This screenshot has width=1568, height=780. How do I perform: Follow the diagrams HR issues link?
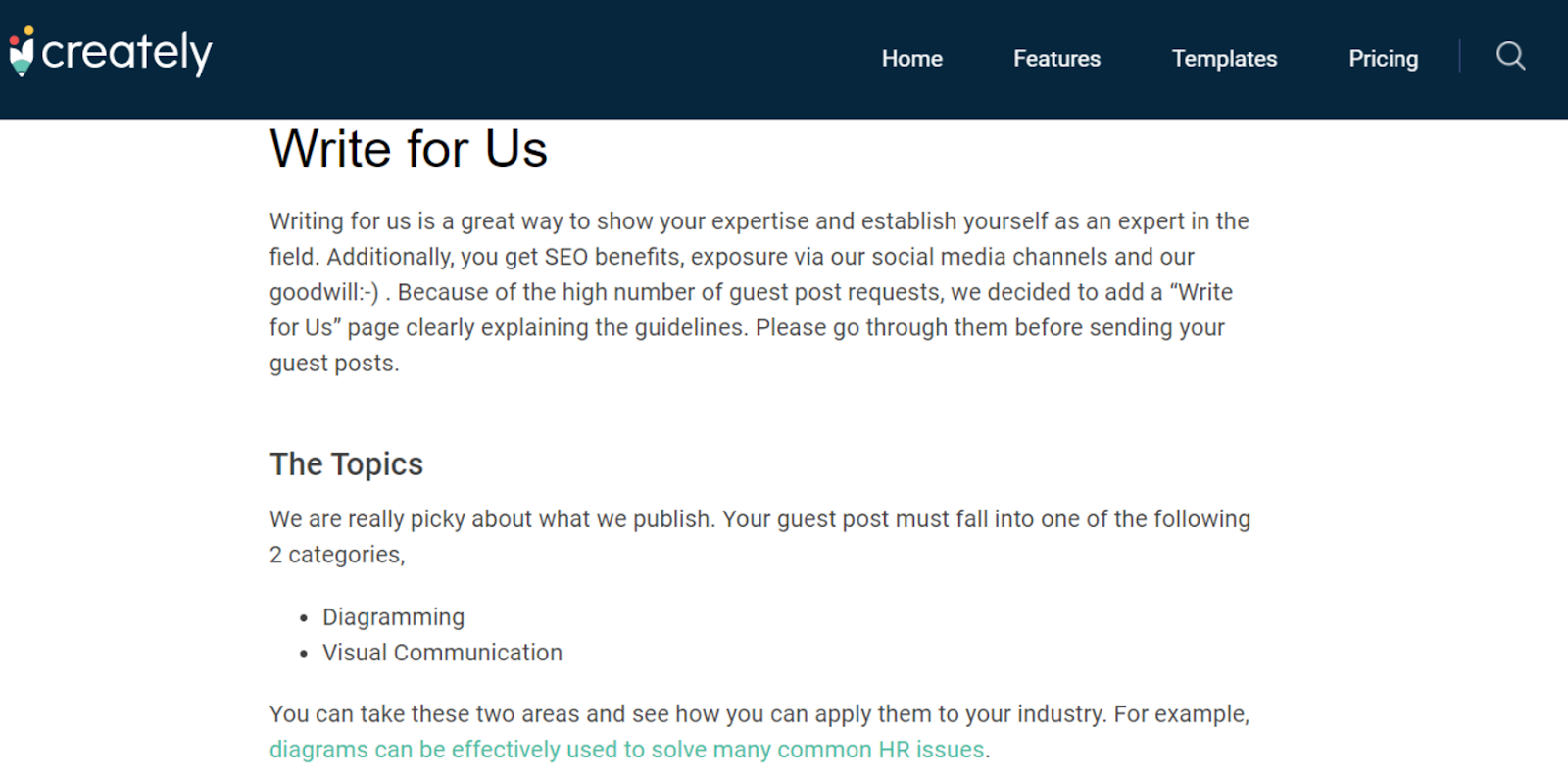click(626, 750)
